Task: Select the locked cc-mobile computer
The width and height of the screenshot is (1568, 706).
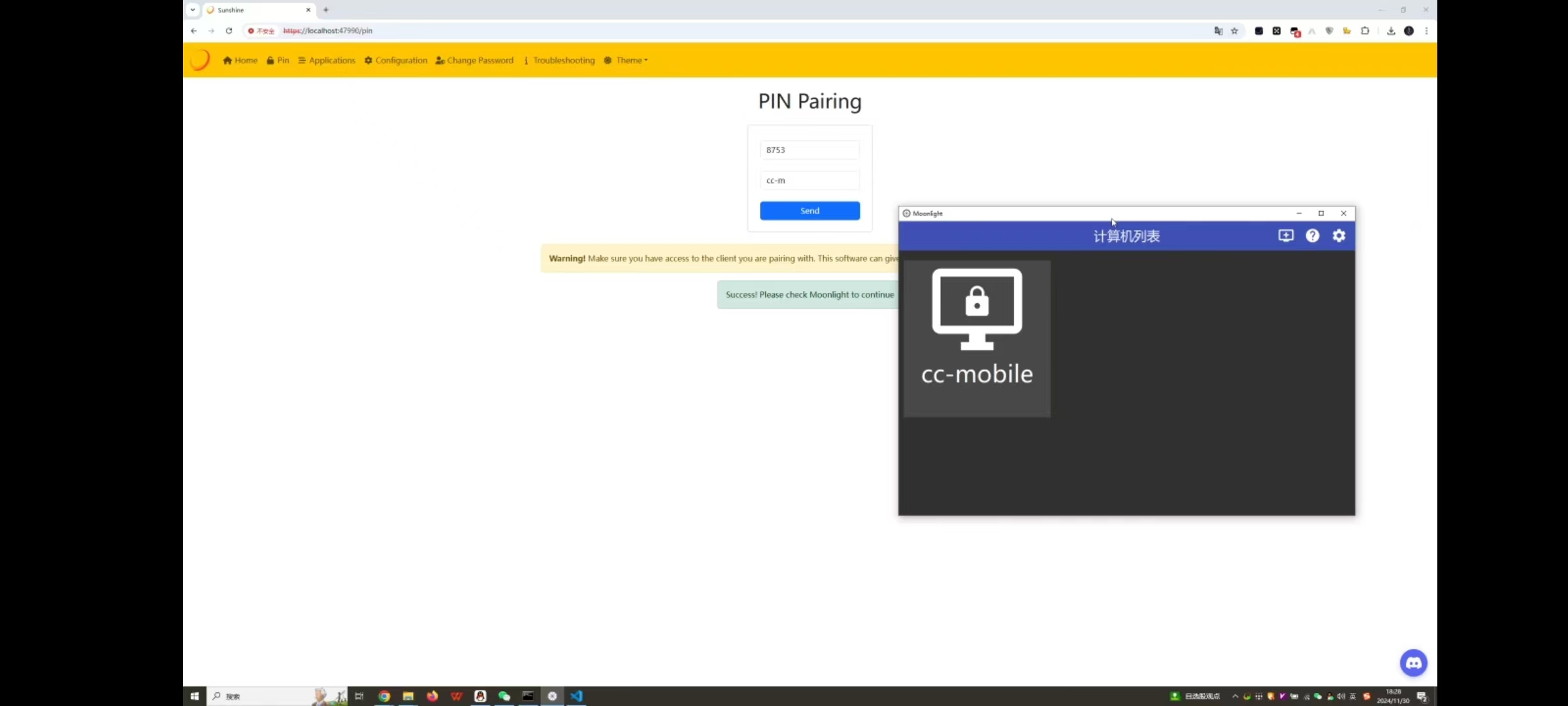Action: [977, 338]
